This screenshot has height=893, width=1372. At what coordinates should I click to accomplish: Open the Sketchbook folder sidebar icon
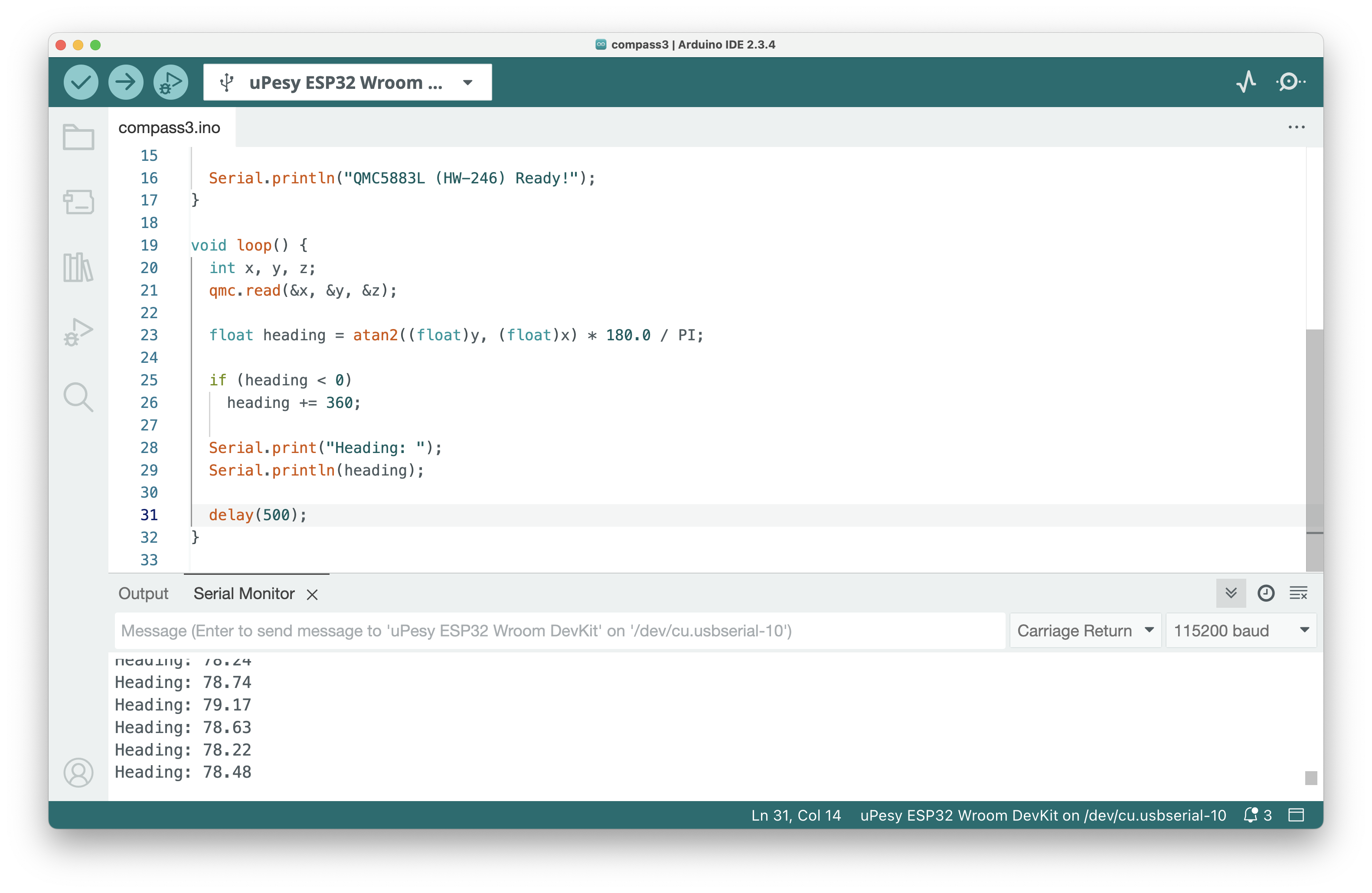click(78, 137)
